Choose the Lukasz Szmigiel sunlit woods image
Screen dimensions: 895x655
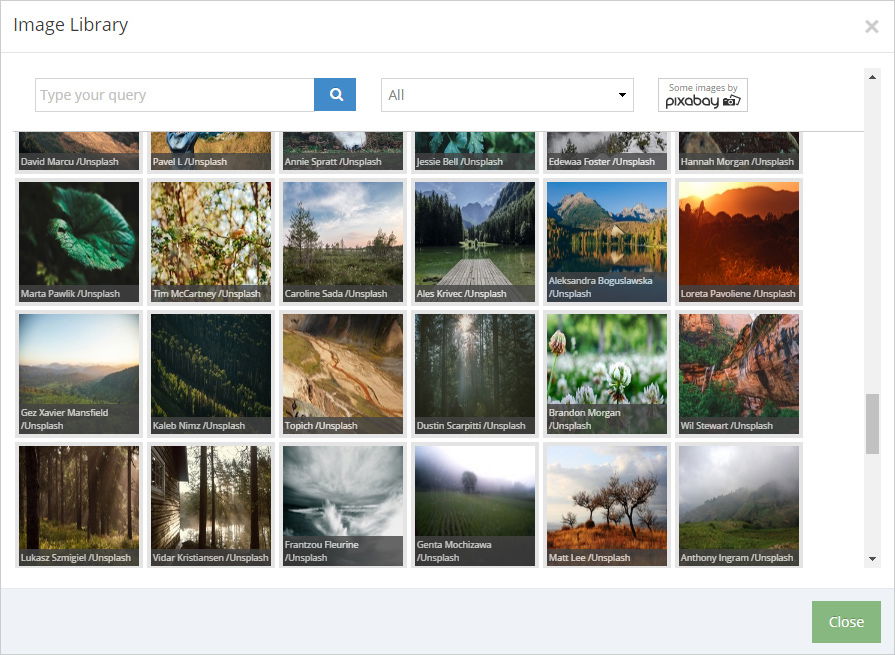(x=79, y=506)
